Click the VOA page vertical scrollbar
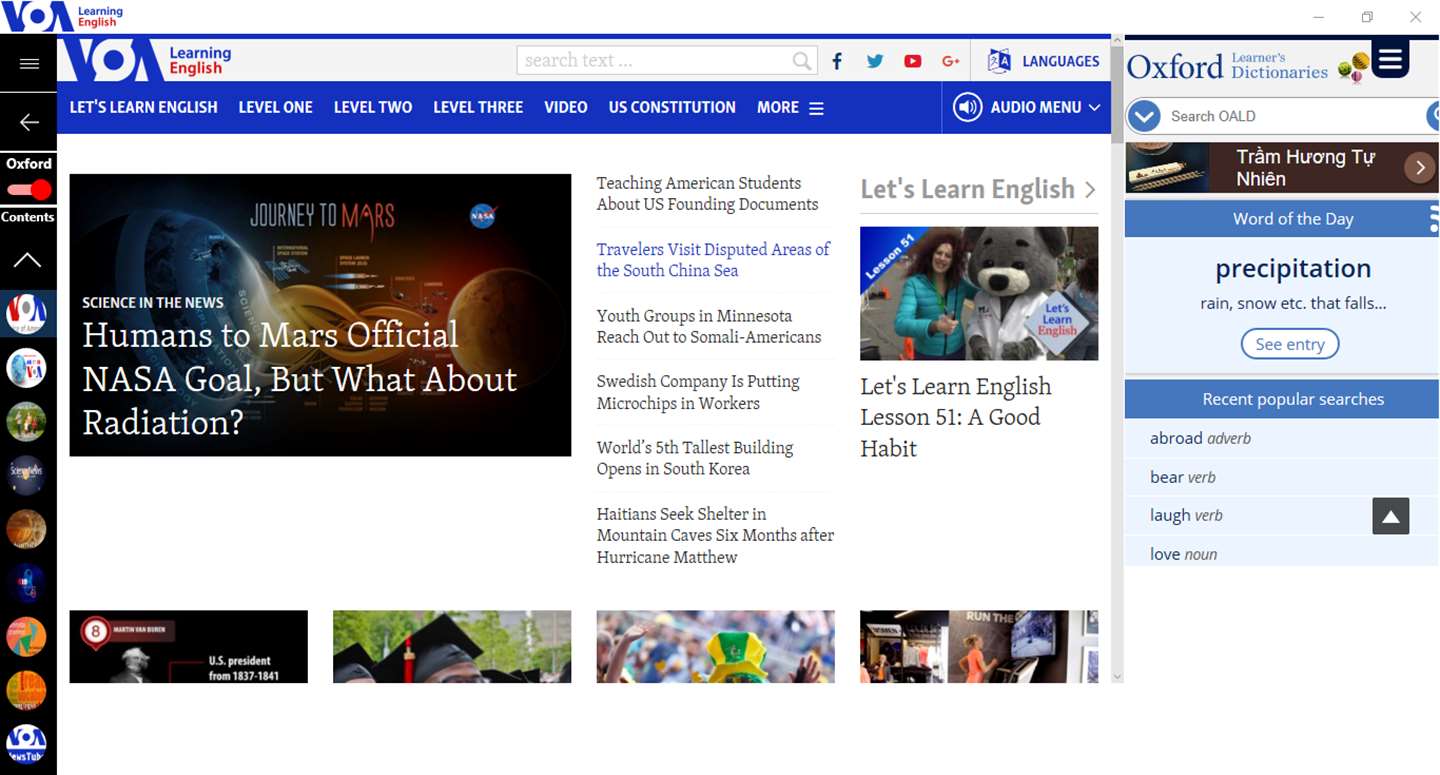This screenshot has height=775, width=1440. tap(1117, 95)
